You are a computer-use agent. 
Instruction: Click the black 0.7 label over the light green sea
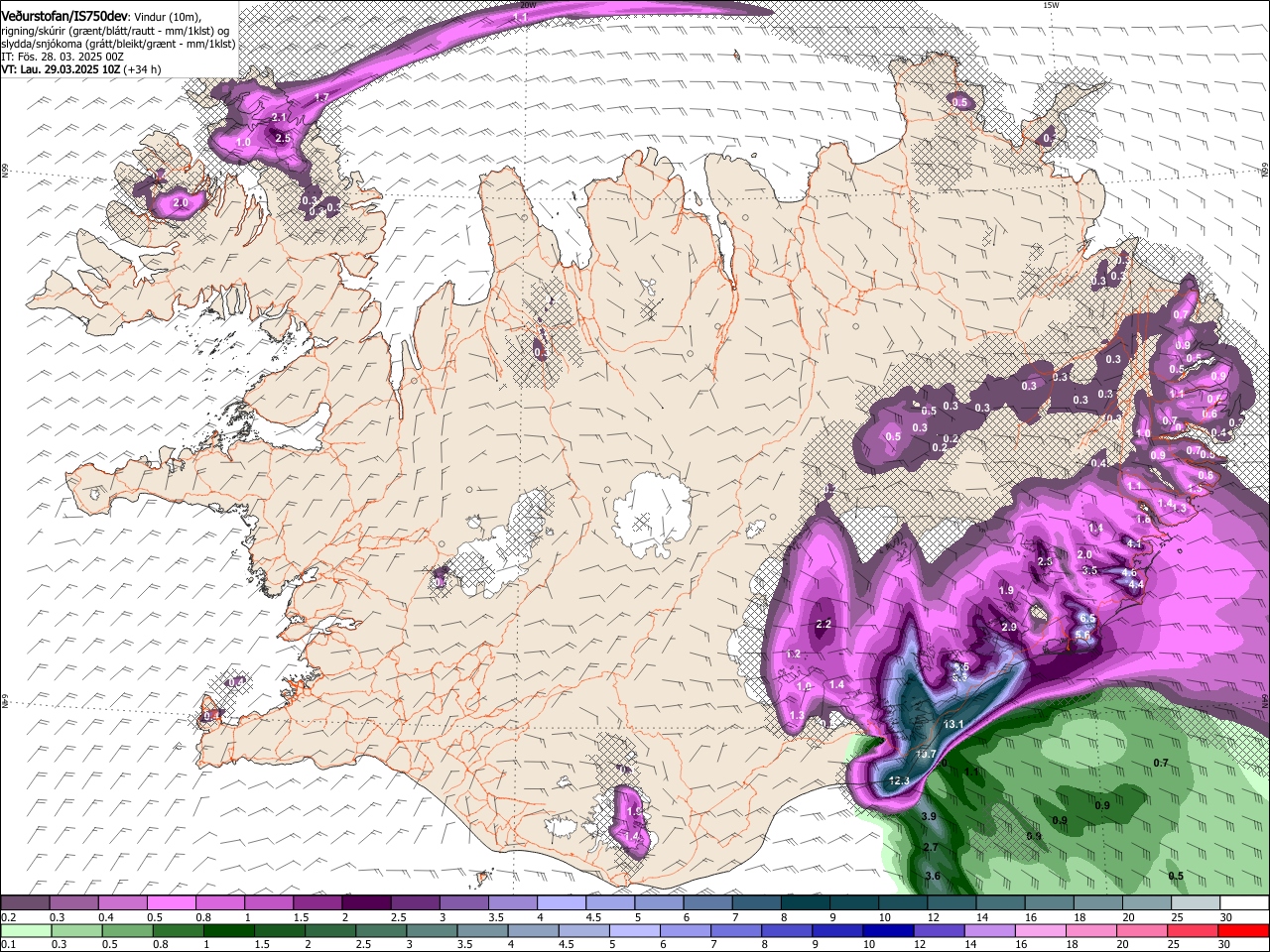pyautogui.click(x=1162, y=763)
